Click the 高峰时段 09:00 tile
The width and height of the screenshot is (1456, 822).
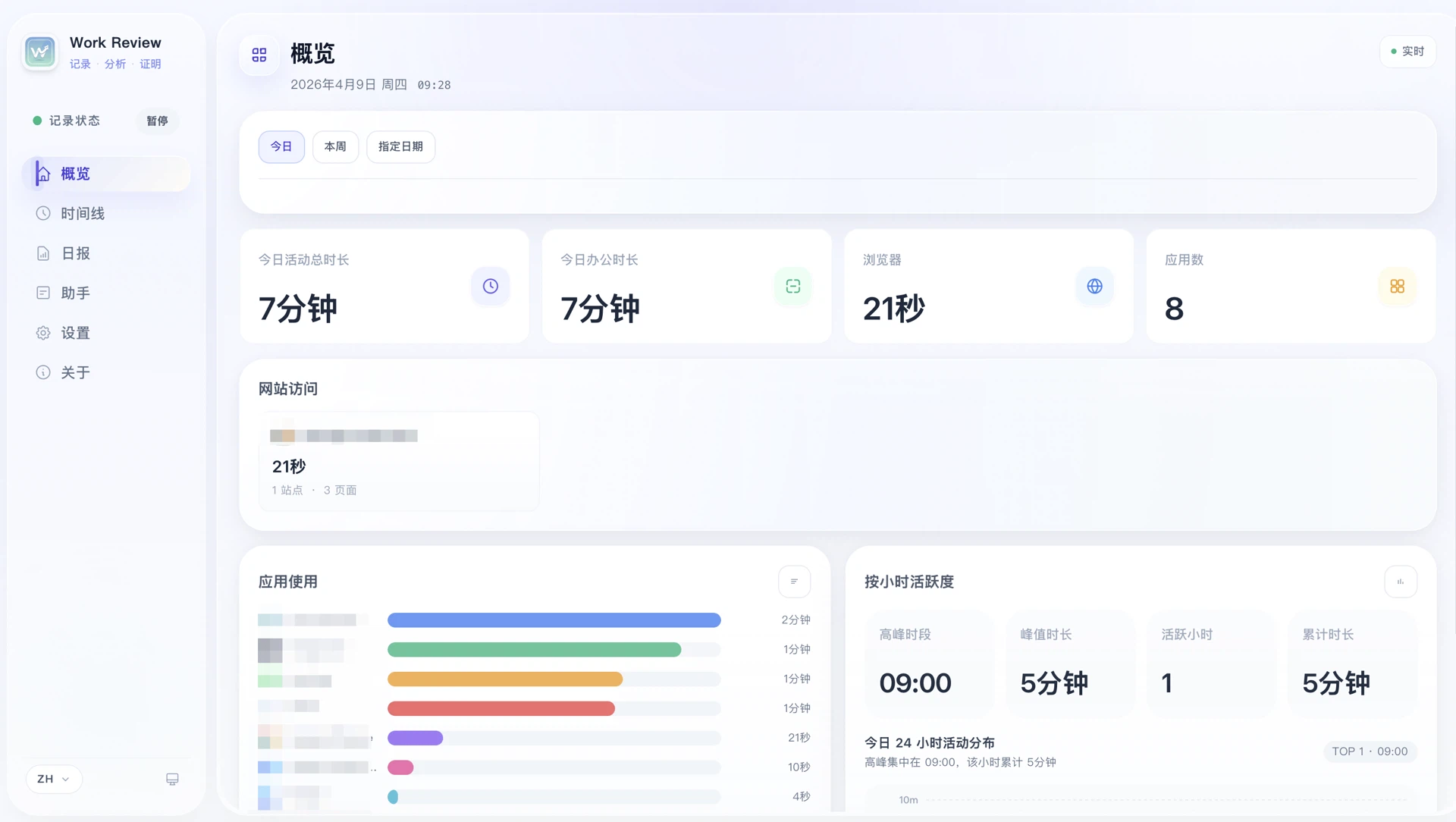click(929, 664)
